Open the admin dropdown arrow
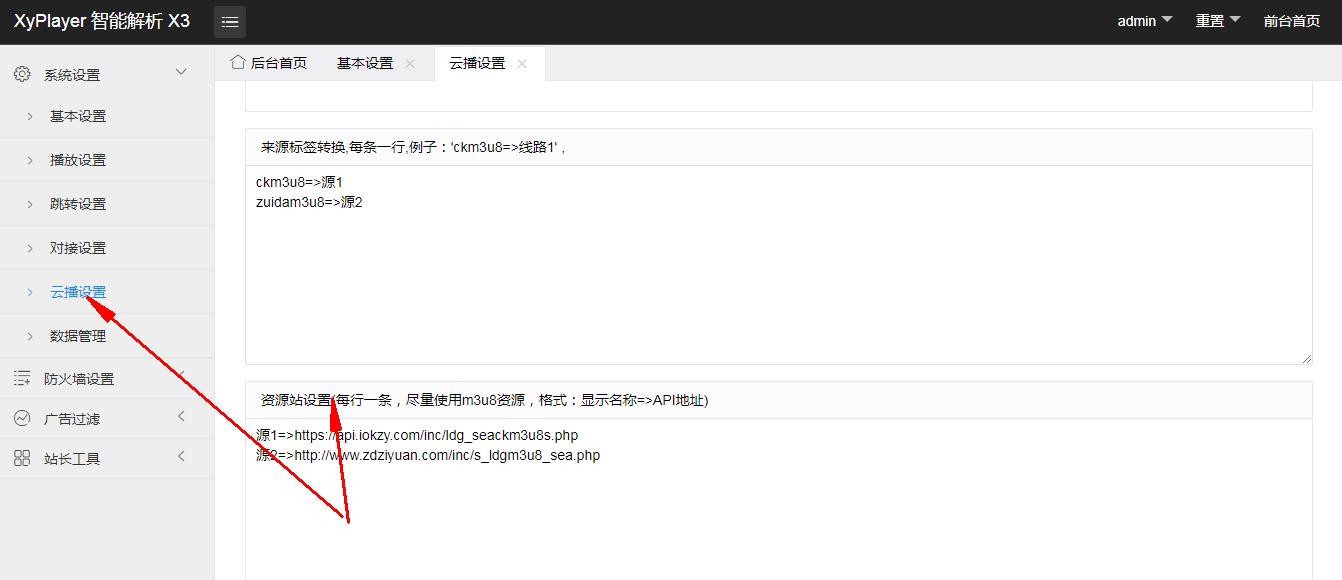 coord(1167,20)
